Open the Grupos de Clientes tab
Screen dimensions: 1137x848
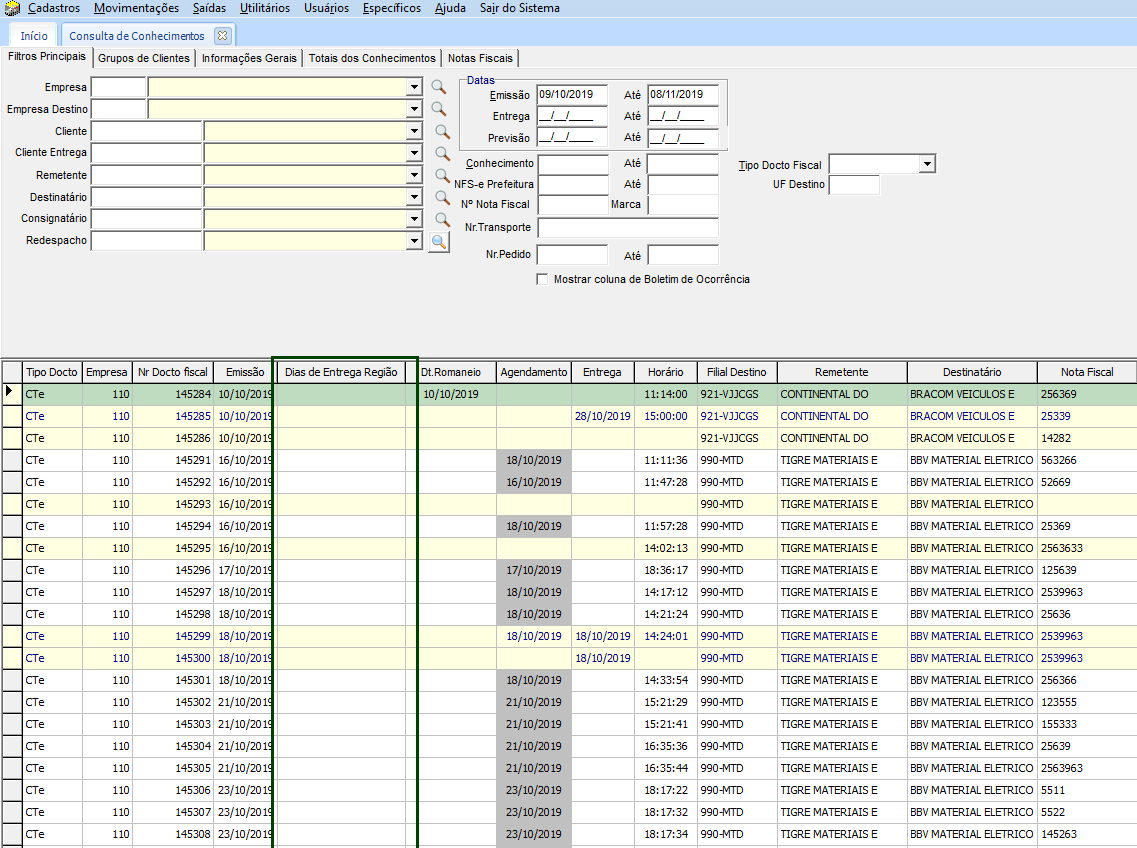click(144, 58)
